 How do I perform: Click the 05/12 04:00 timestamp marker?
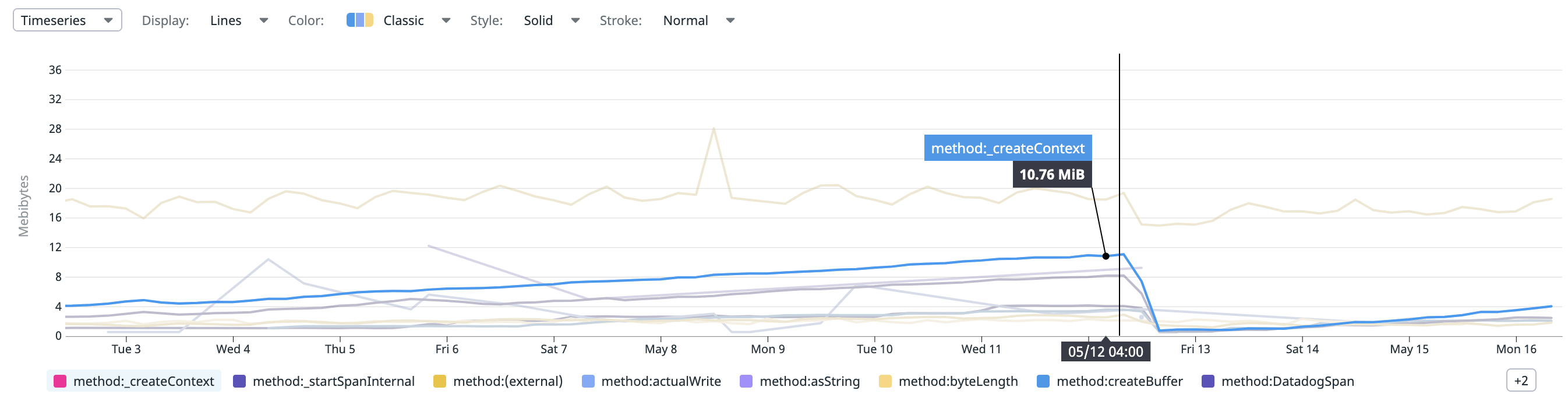click(x=1106, y=351)
